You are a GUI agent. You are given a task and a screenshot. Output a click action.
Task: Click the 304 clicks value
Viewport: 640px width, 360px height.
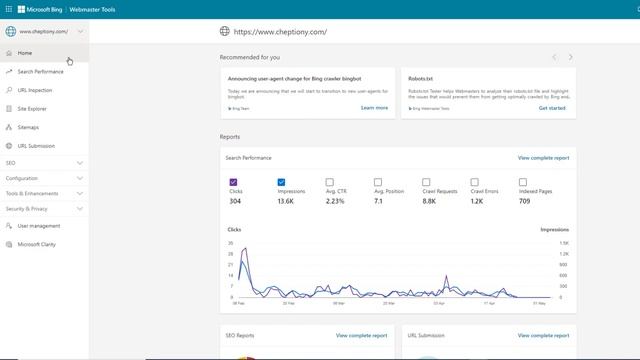point(235,201)
